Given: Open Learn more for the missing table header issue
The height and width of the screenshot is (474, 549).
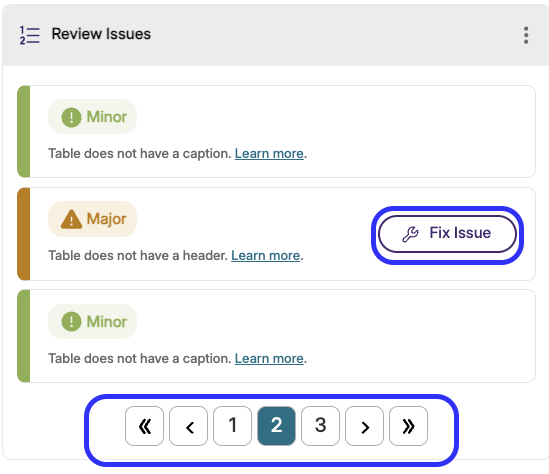Looking at the screenshot, I should 265,256.
